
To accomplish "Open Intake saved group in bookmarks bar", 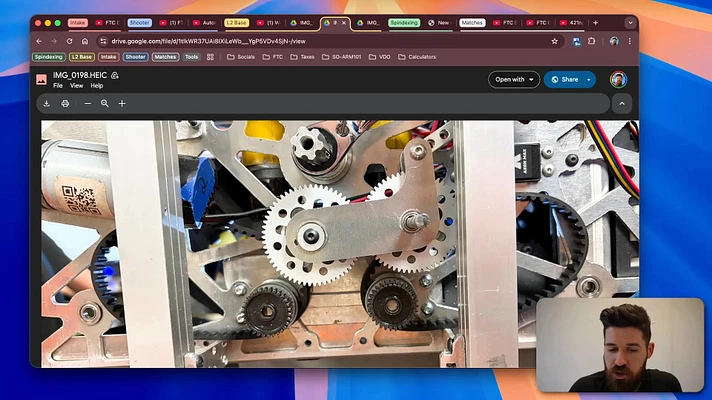I will 108,57.
